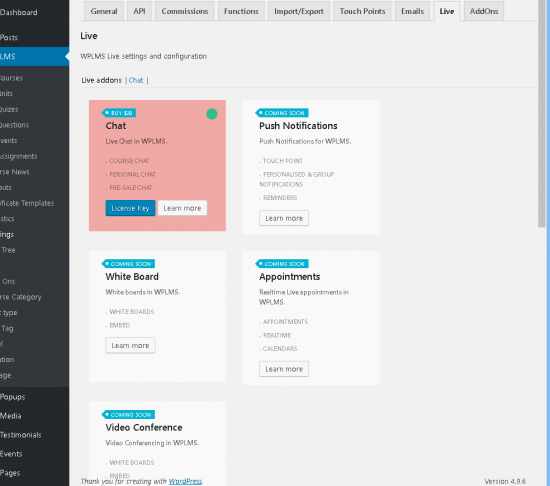The height and width of the screenshot is (486, 550).
Task: Click Learn more under White Board
Action: click(130, 345)
